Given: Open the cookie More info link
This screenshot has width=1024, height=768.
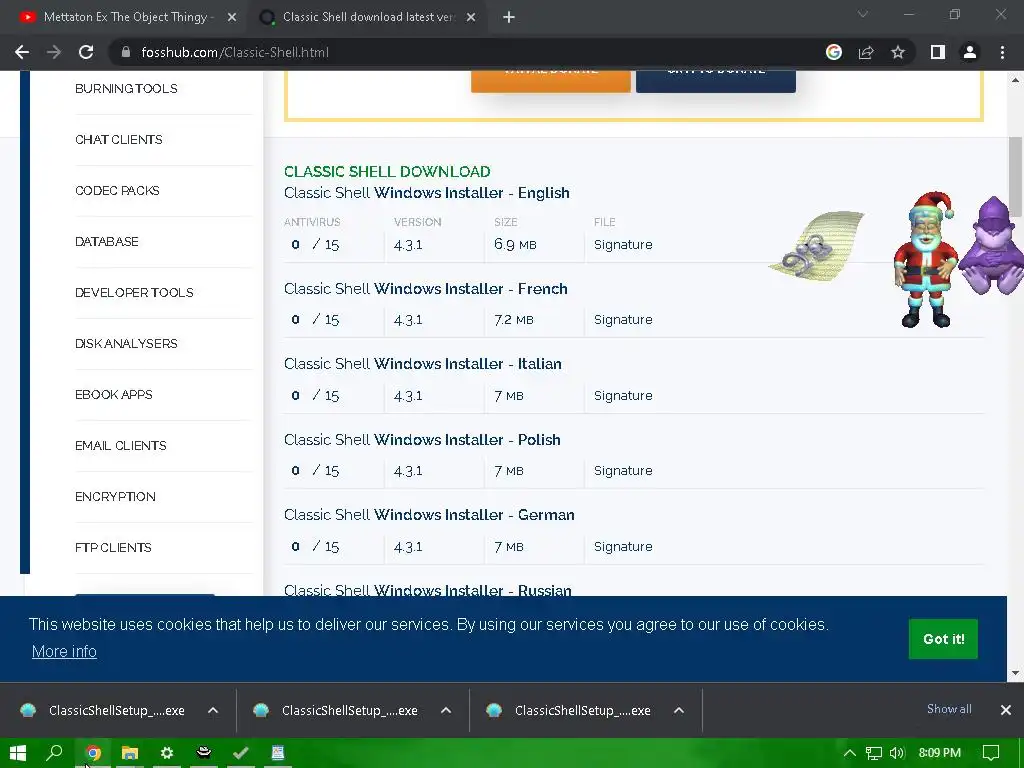Looking at the screenshot, I should point(64,651).
